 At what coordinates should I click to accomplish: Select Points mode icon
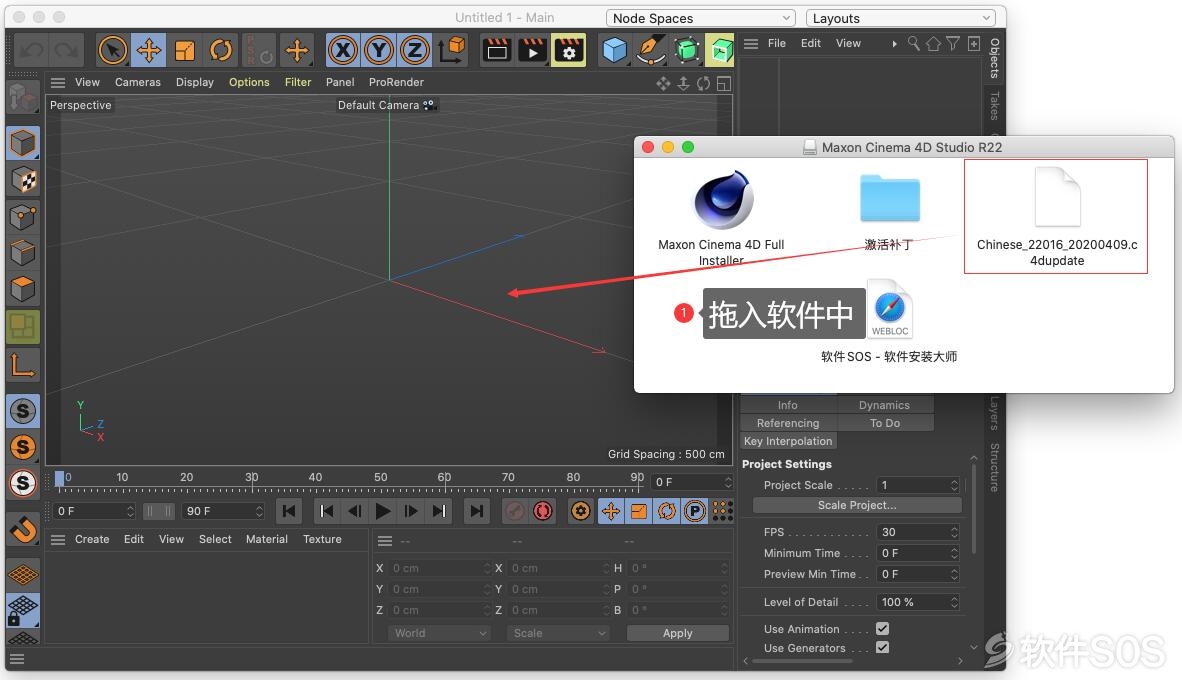click(x=23, y=217)
